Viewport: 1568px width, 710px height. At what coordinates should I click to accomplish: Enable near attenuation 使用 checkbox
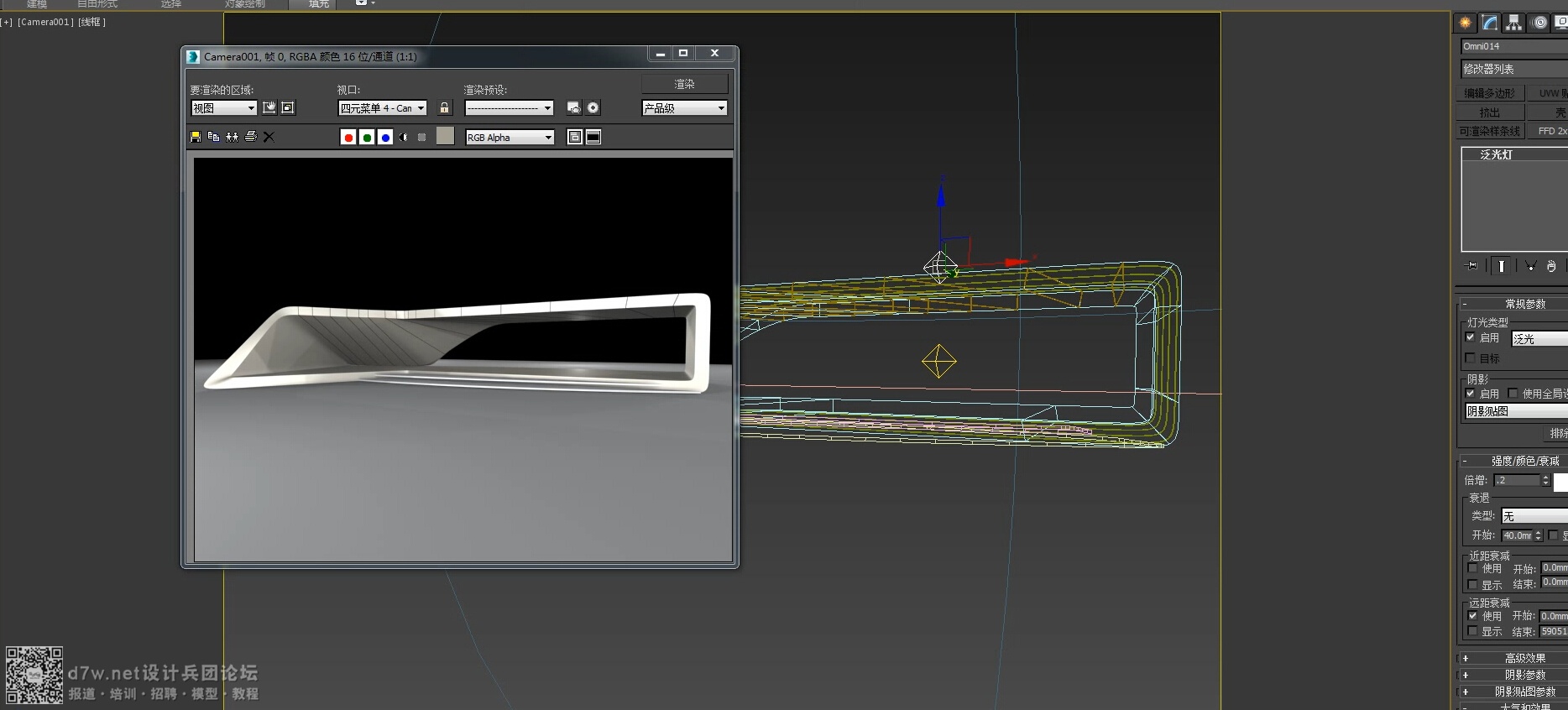tap(1472, 568)
